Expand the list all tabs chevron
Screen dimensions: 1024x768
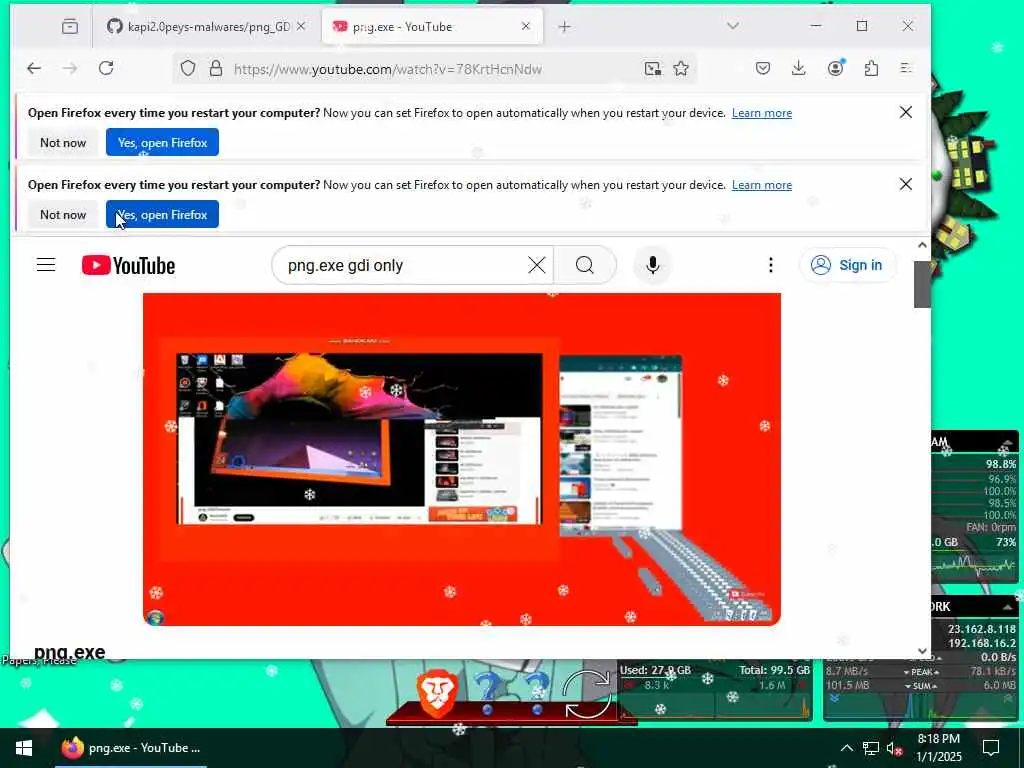point(733,26)
